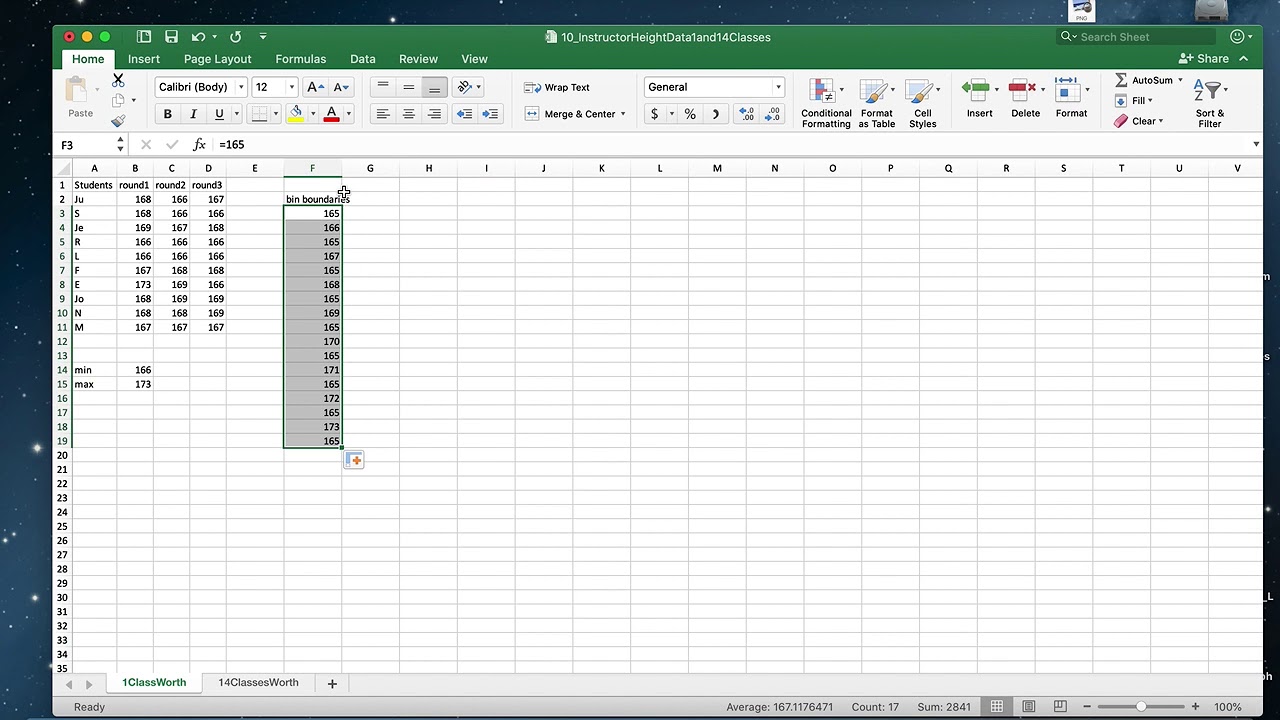Click the Redo icon in title bar

pyautogui.click(x=235, y=37)
